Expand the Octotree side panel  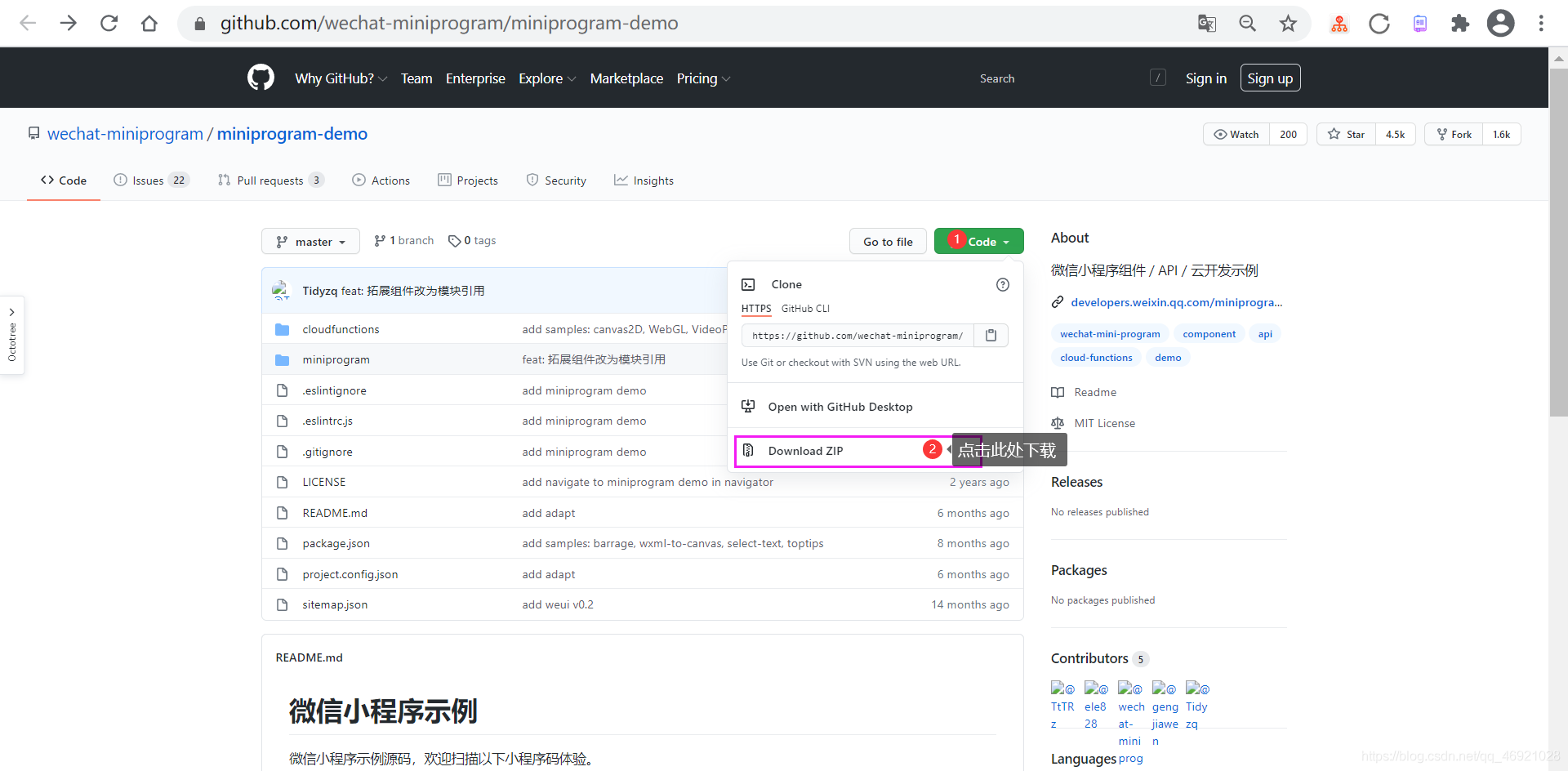point(12,335)
